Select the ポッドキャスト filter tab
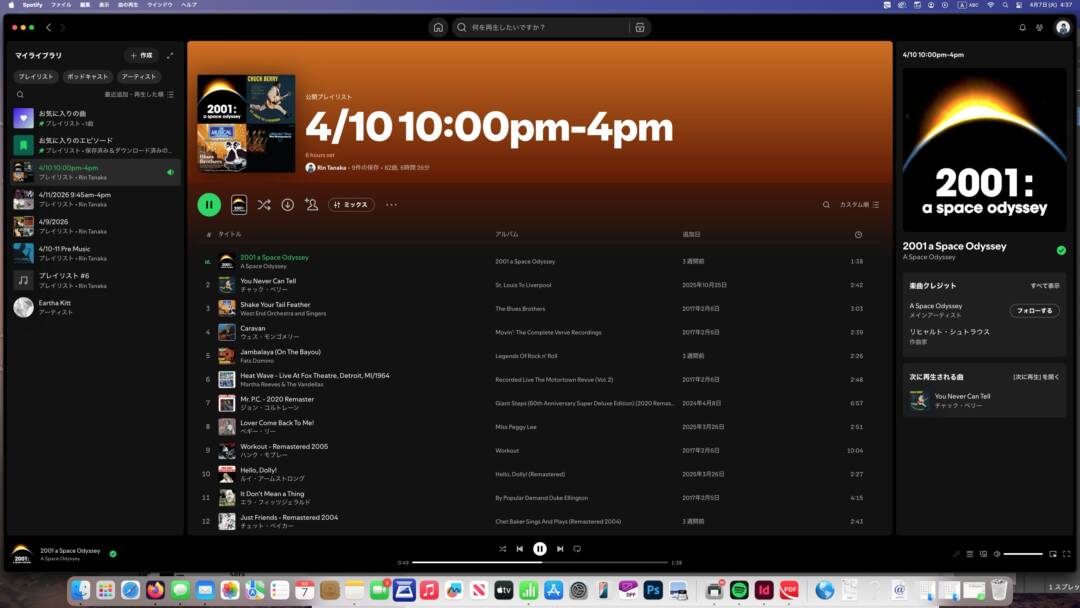The image size is (1080, 608). tap(87, 76)
